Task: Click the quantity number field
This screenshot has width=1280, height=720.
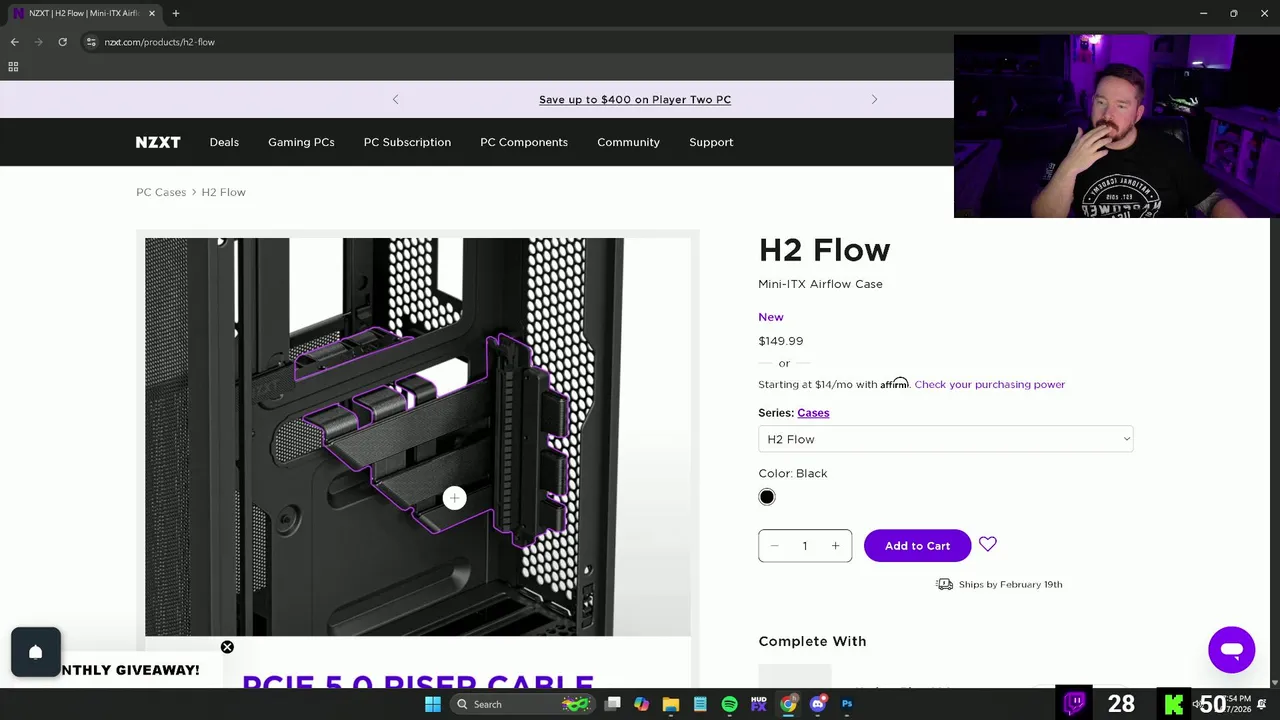Action: (x=805, y=546)
